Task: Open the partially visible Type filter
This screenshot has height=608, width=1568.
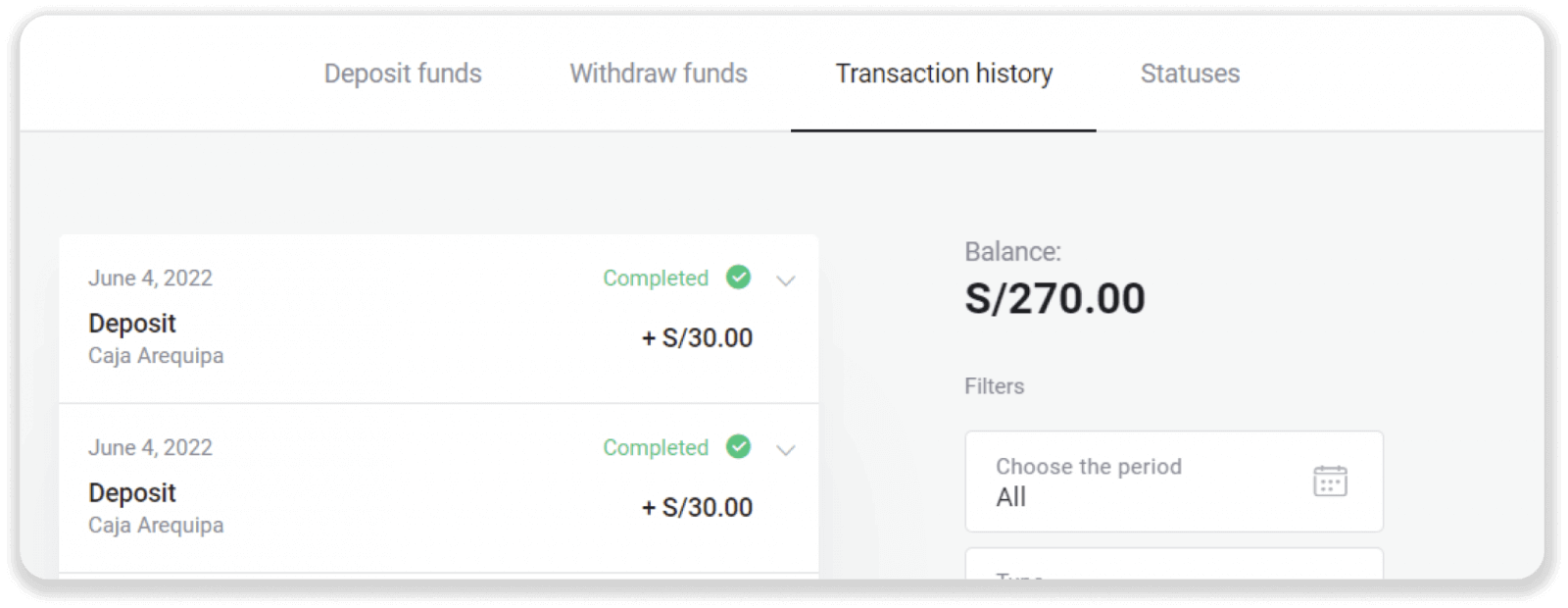Action: tap(1173, 565)
